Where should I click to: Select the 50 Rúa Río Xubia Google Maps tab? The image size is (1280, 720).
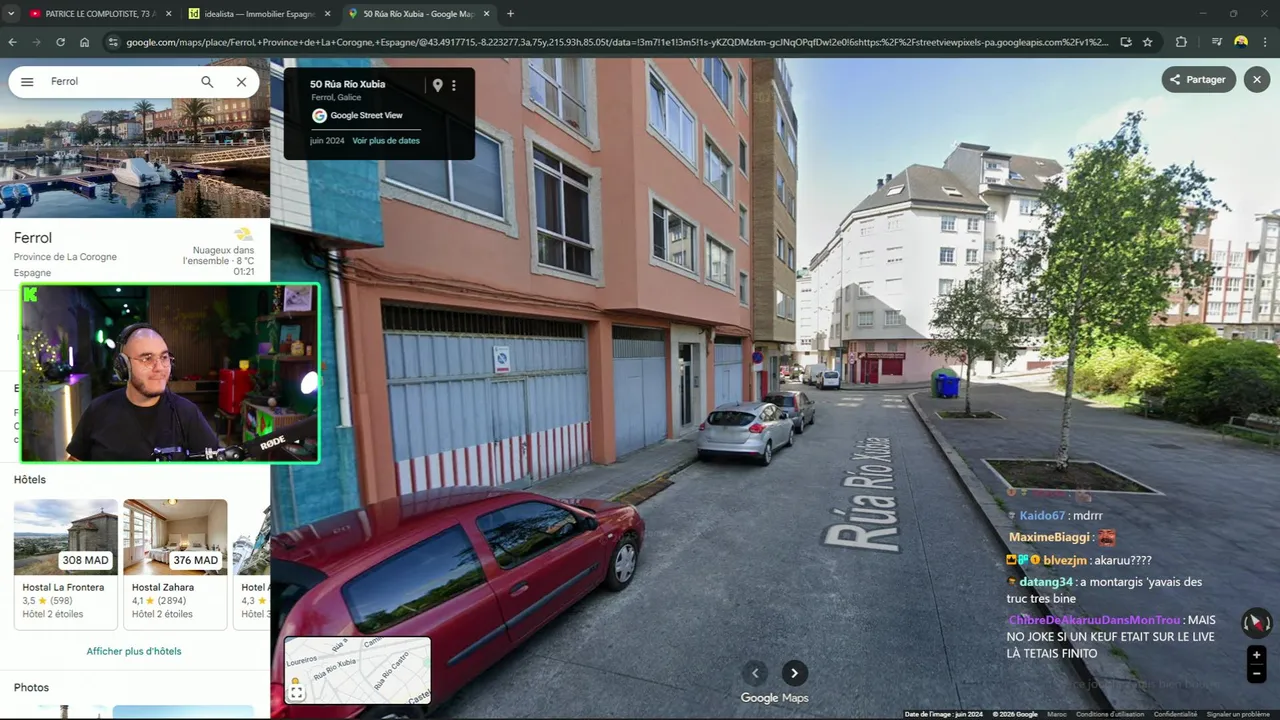coord(417,14)
